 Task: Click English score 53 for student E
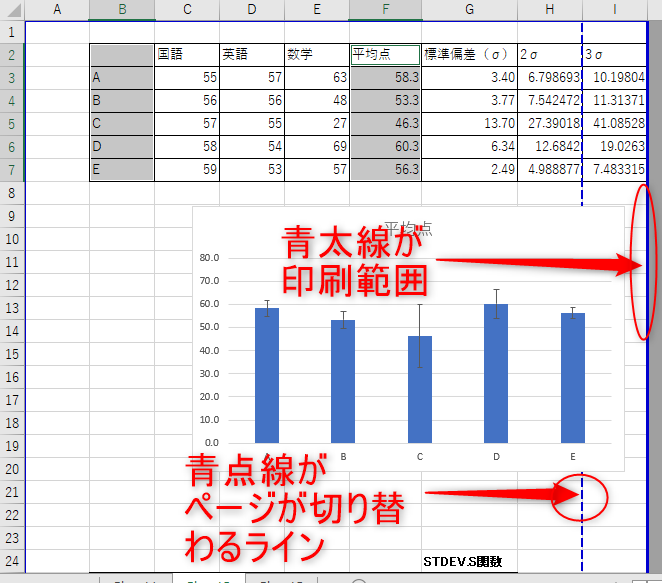tap(252, 170)
